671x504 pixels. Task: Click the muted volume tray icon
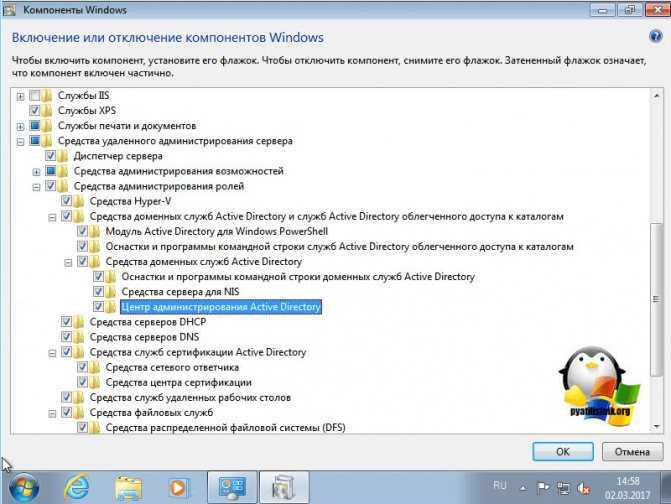click(584, 488)
